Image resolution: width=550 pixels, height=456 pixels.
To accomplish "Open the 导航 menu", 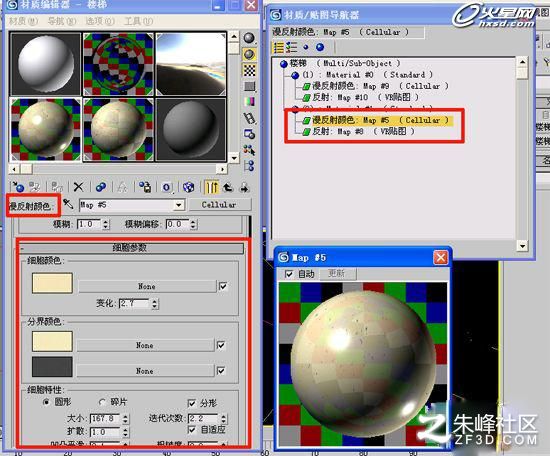I will coord(62,21).
